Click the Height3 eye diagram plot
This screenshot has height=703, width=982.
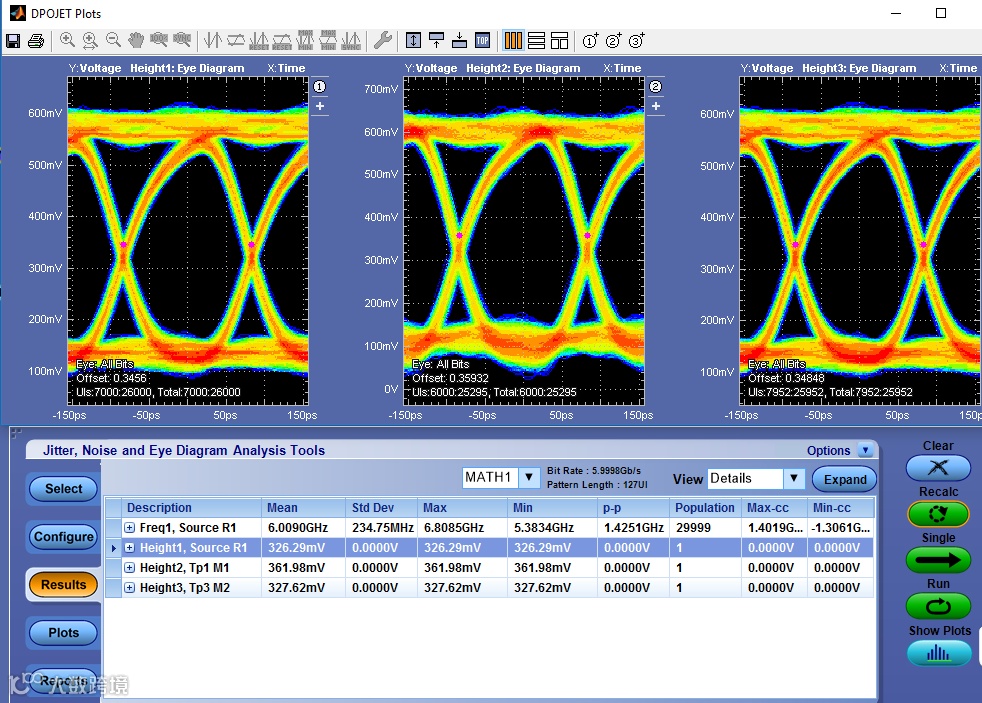tap(861, 241)
